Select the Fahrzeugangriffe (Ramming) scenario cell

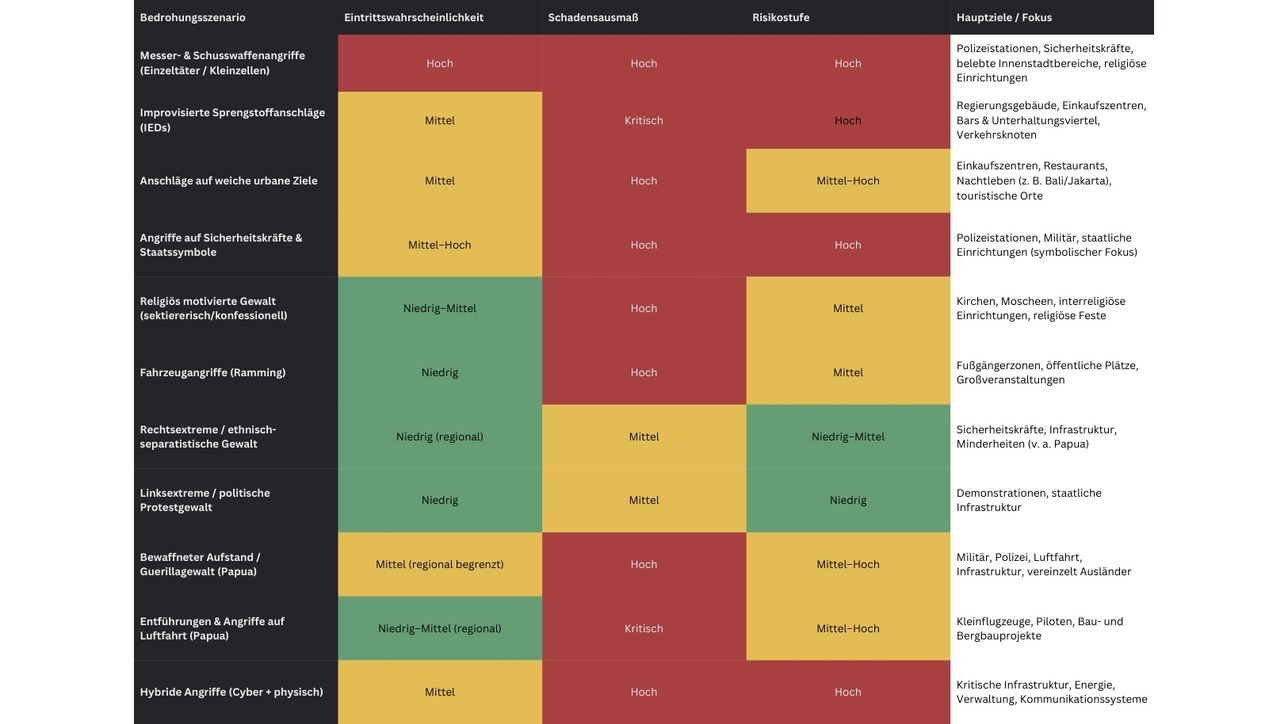point(213,372)
